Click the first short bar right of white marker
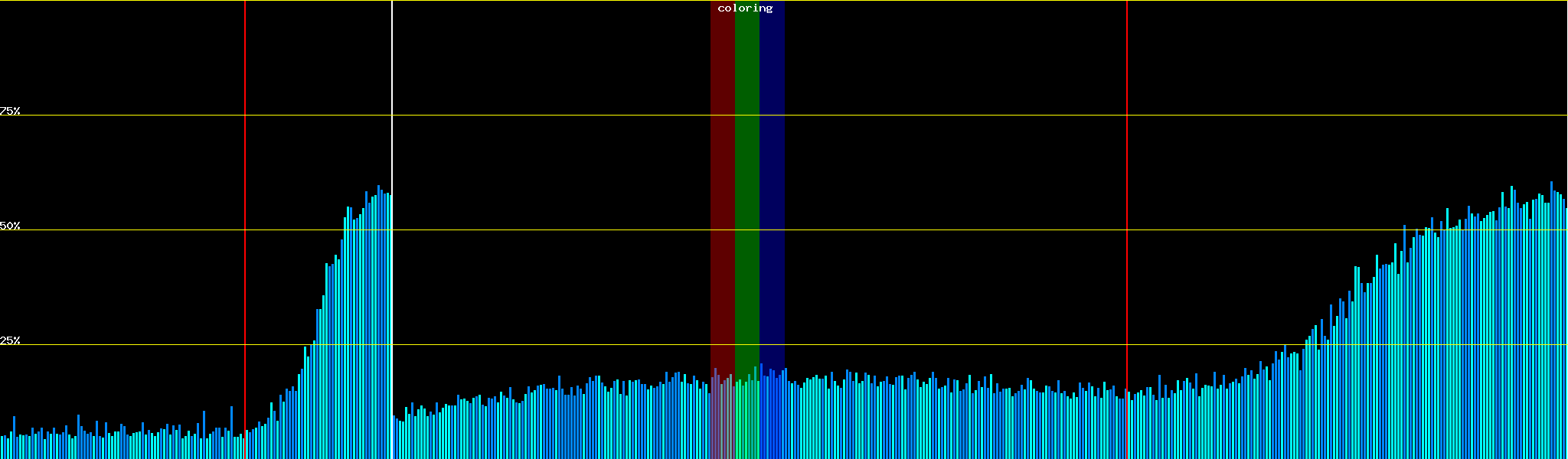Image resolution: width=1568 pixels, height=459 pixels. 394,438
